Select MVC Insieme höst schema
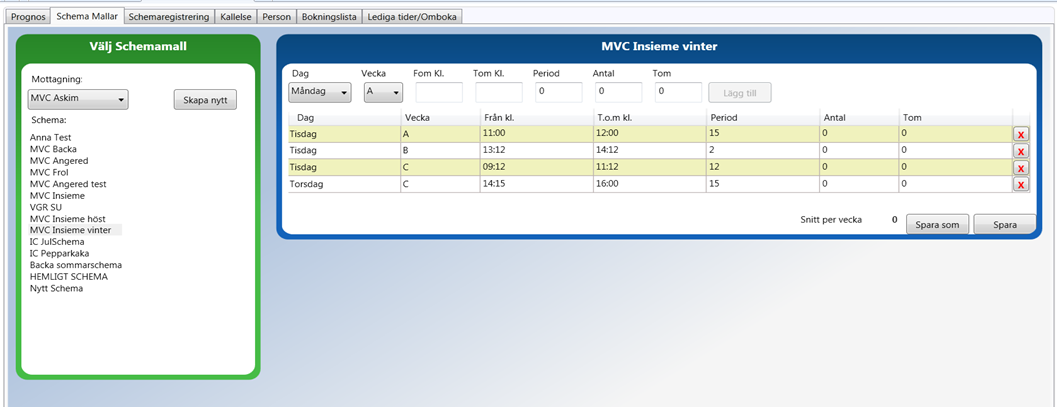The height and width of the screenshot is (408, 1057). click(x=68, y=218)
